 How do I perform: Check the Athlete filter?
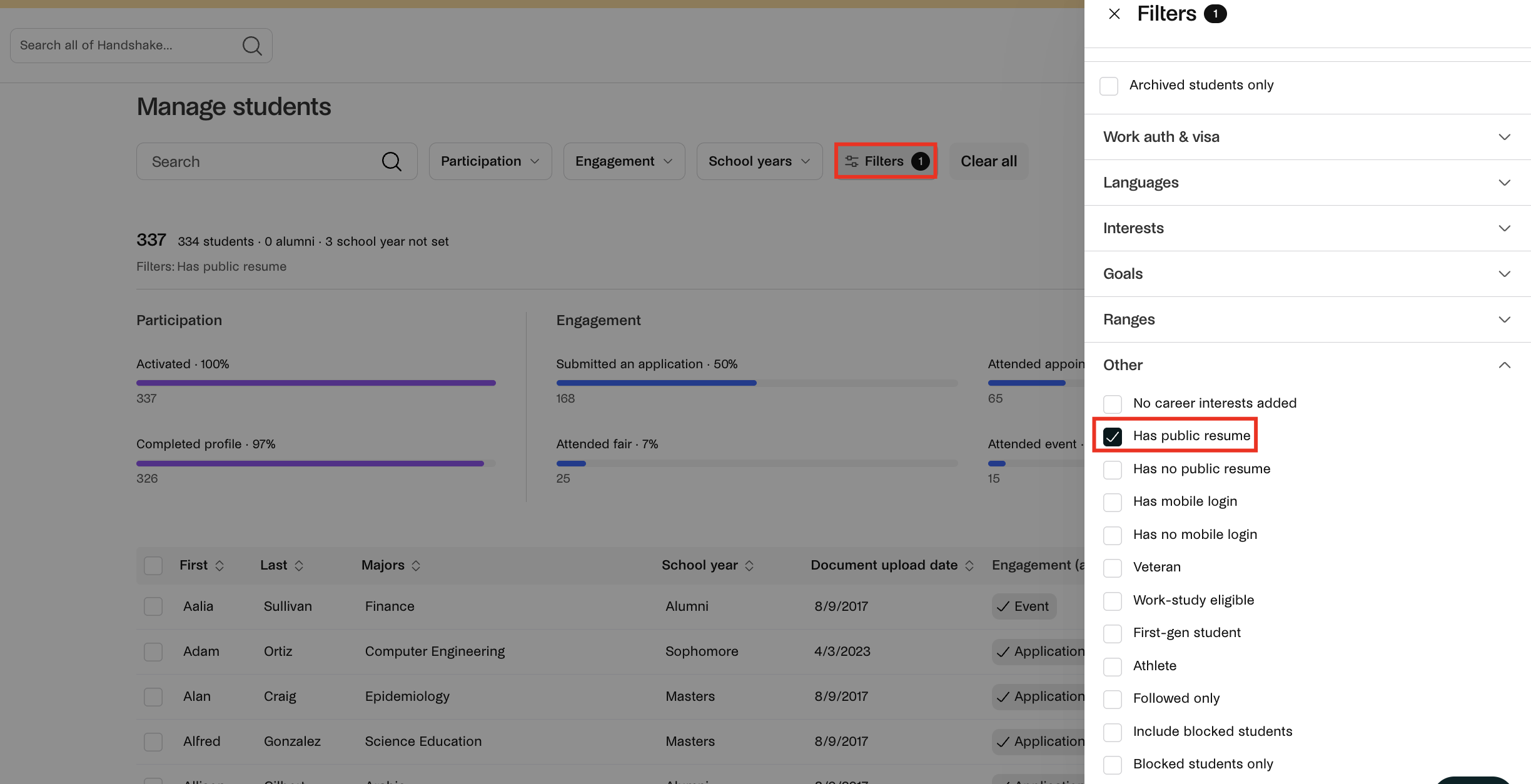(1113, 666)
